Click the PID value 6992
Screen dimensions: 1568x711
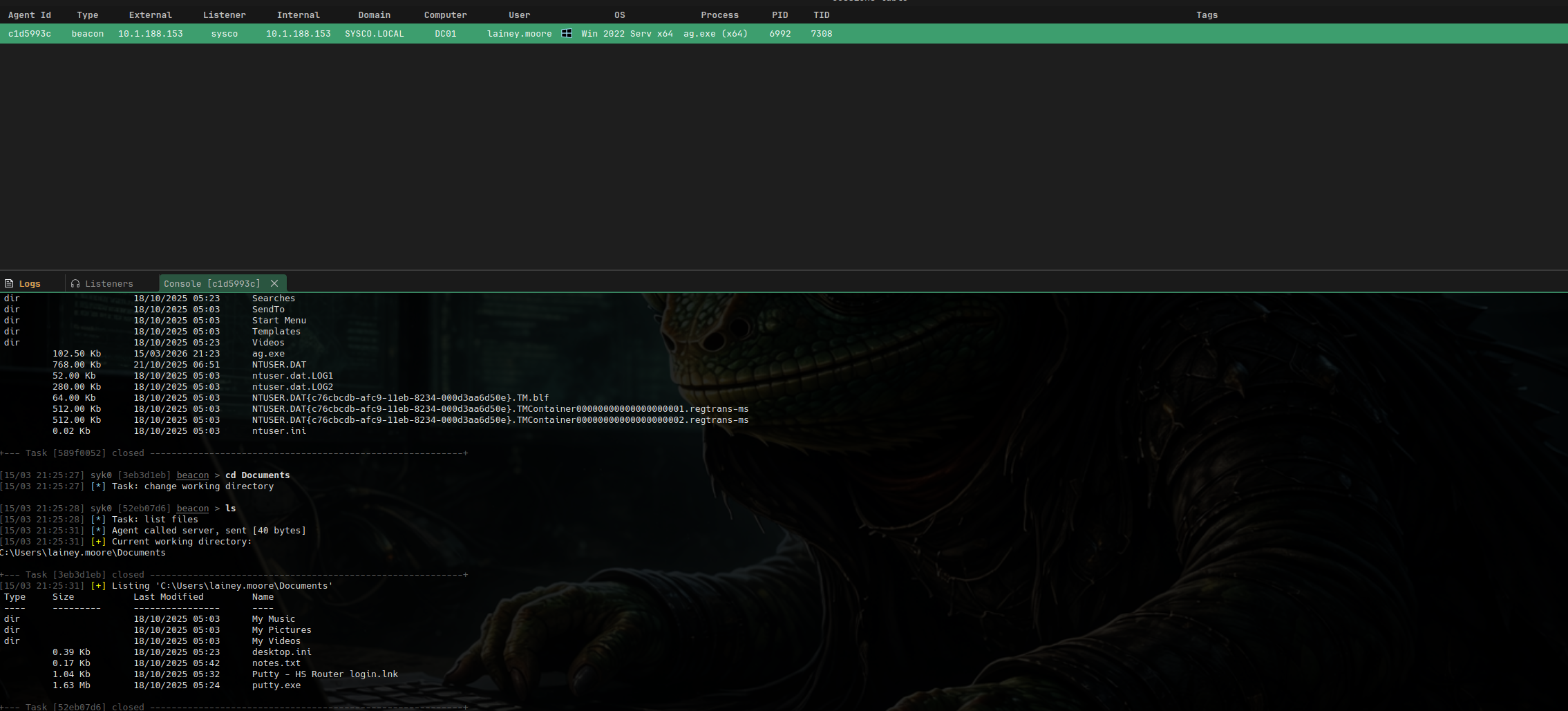click(x=780, y=33)
